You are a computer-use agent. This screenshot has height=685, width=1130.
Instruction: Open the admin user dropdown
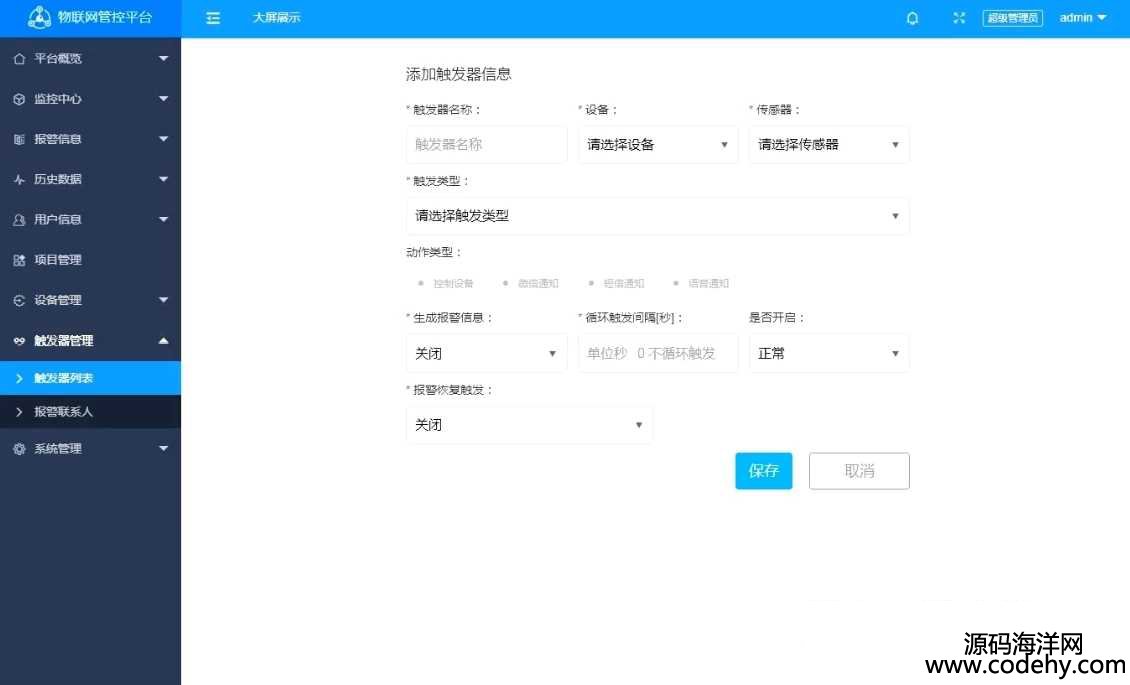[1082, 18]
